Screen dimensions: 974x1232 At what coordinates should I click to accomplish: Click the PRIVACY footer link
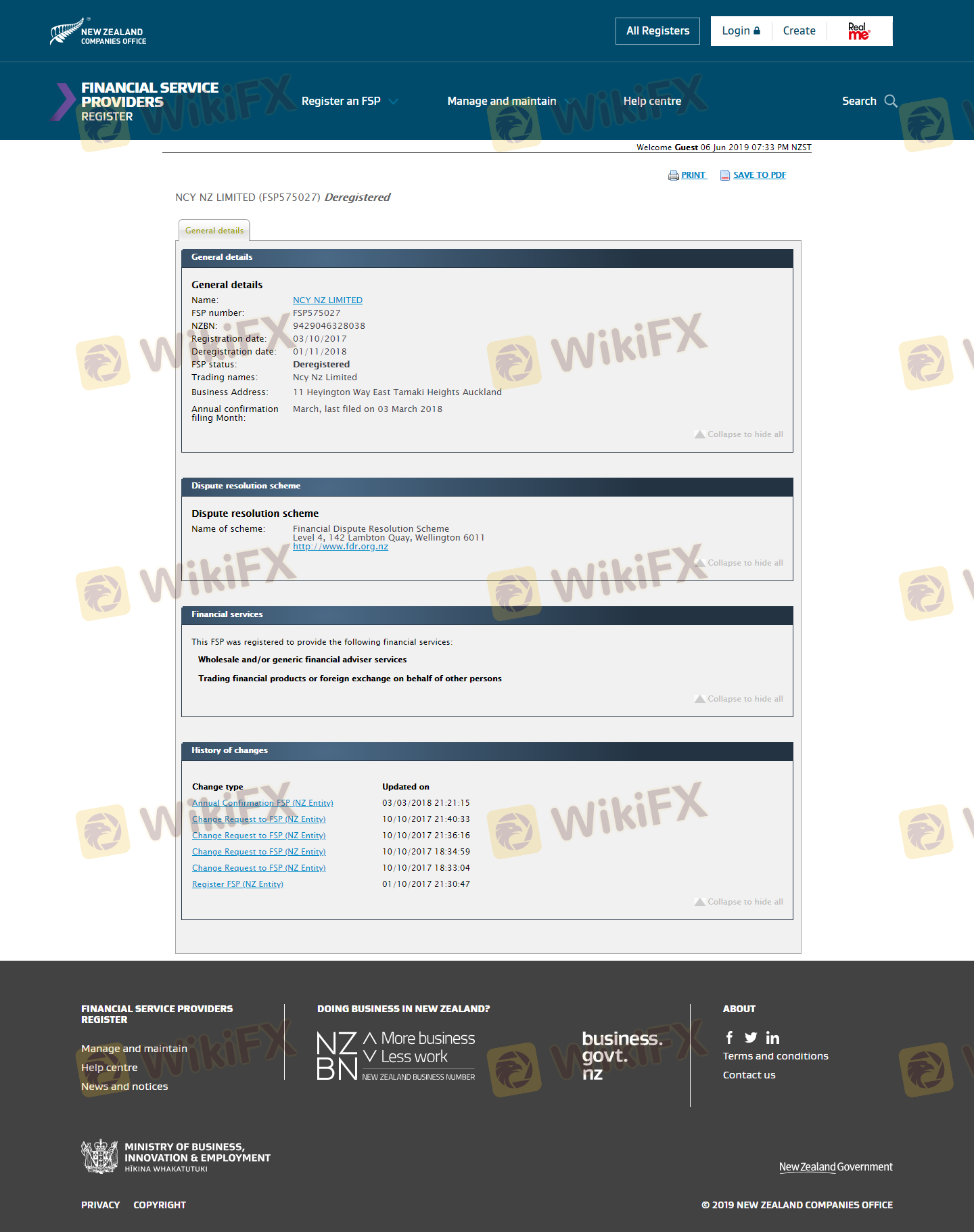click(100, 1205)
